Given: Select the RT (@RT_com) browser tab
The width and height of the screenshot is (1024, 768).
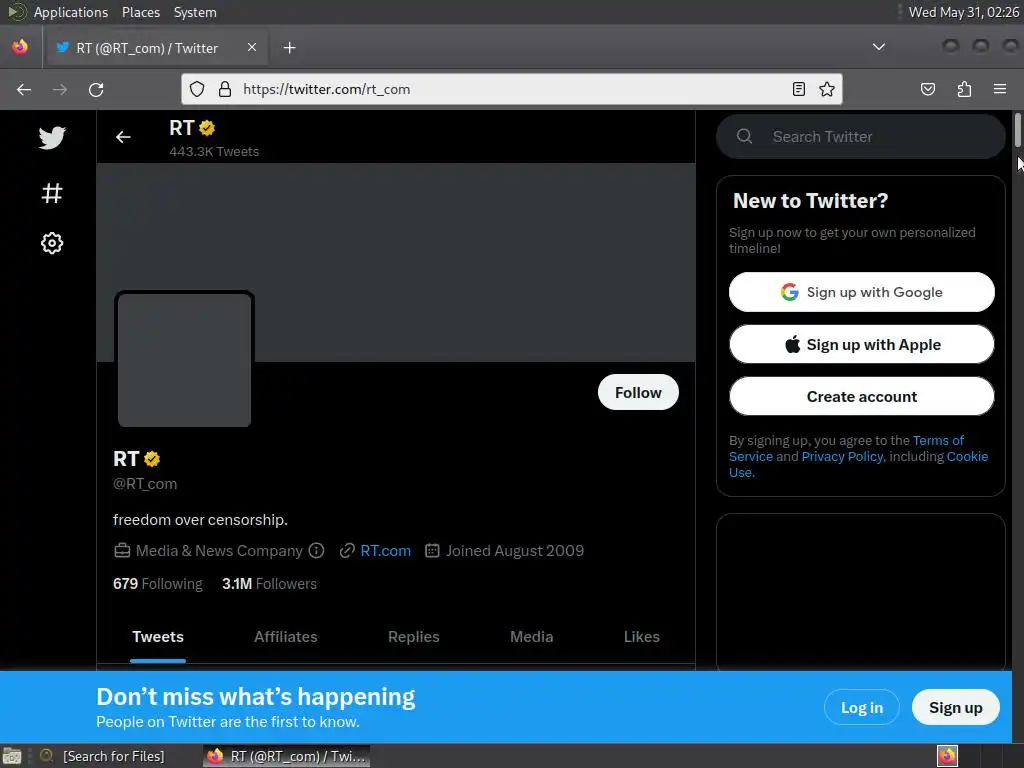Looking at the screenshot, I should [157, 48].
